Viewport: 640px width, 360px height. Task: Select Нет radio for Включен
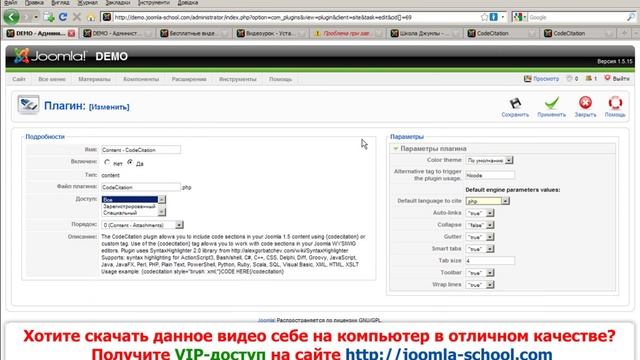[x=107, y=162]
